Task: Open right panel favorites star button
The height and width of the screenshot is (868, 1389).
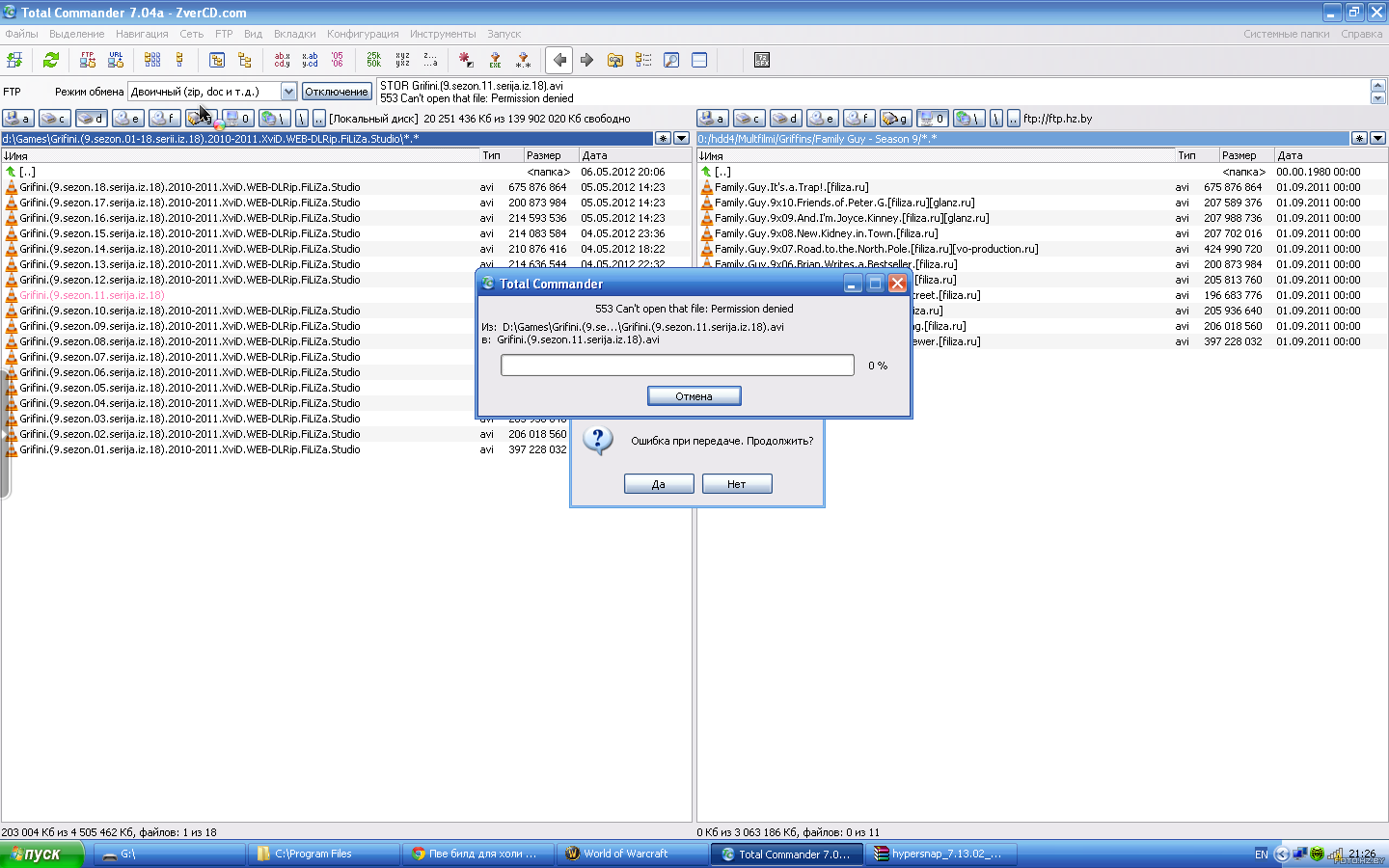Action: 1359,139
